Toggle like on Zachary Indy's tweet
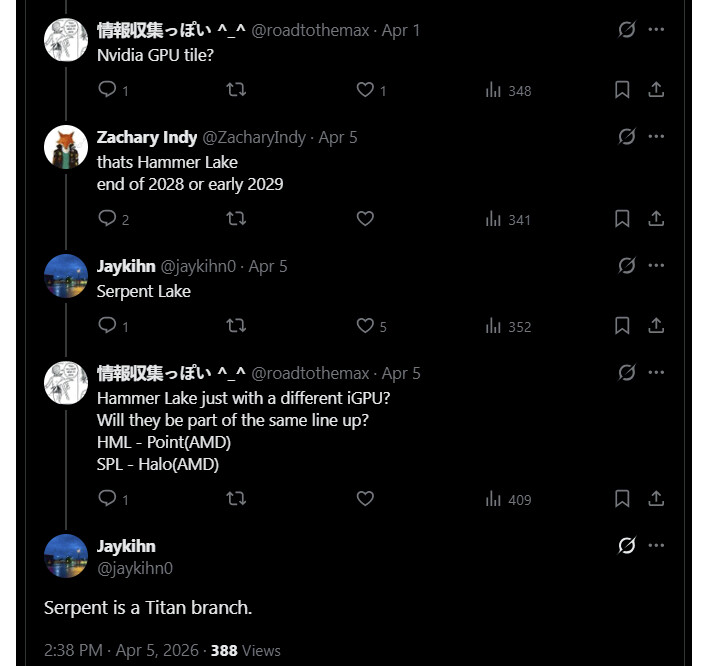Viewport: 708px width, 666px height. 365,218
